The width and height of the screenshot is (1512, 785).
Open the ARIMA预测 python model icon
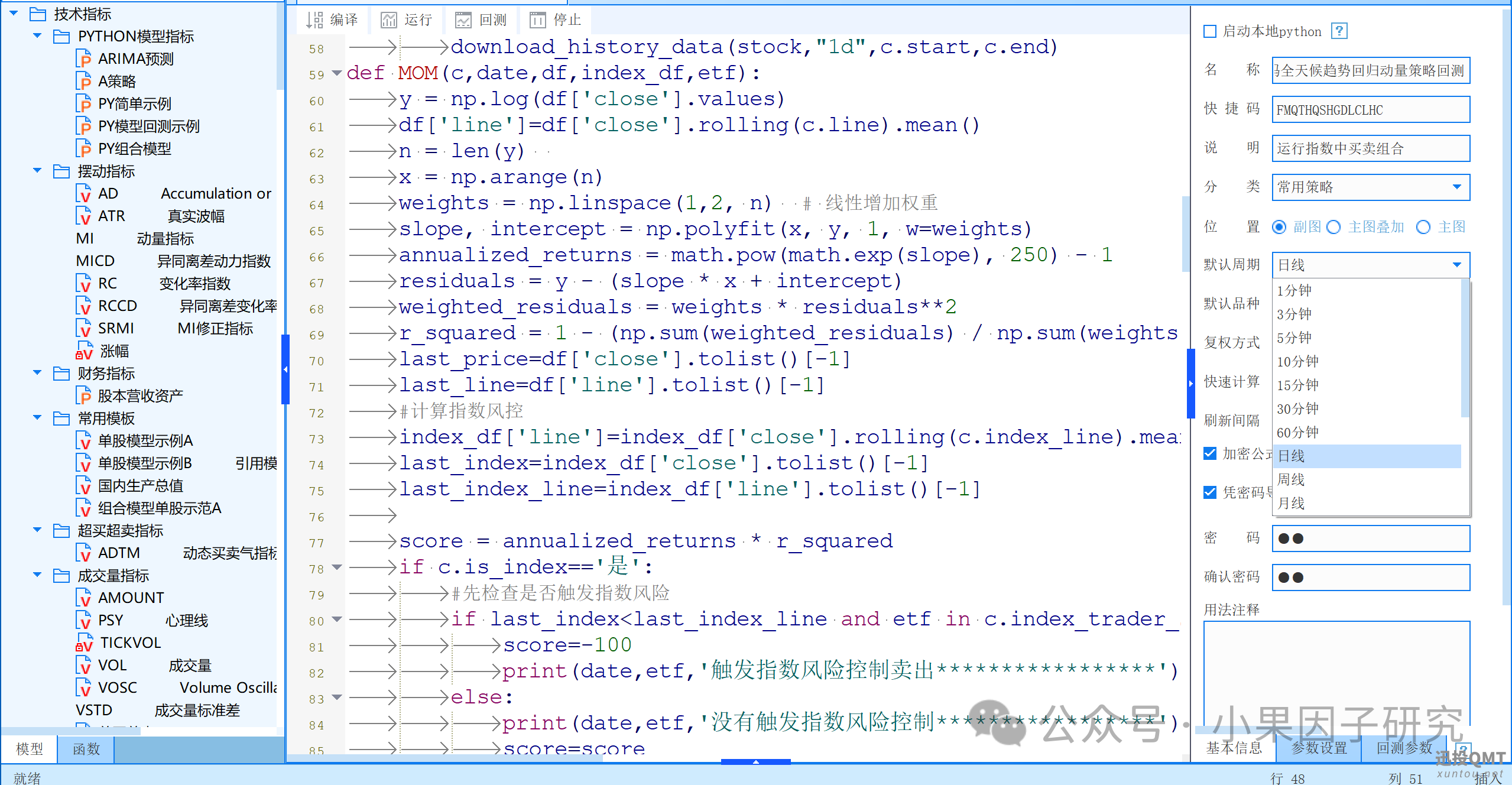(x=84, y=59)
